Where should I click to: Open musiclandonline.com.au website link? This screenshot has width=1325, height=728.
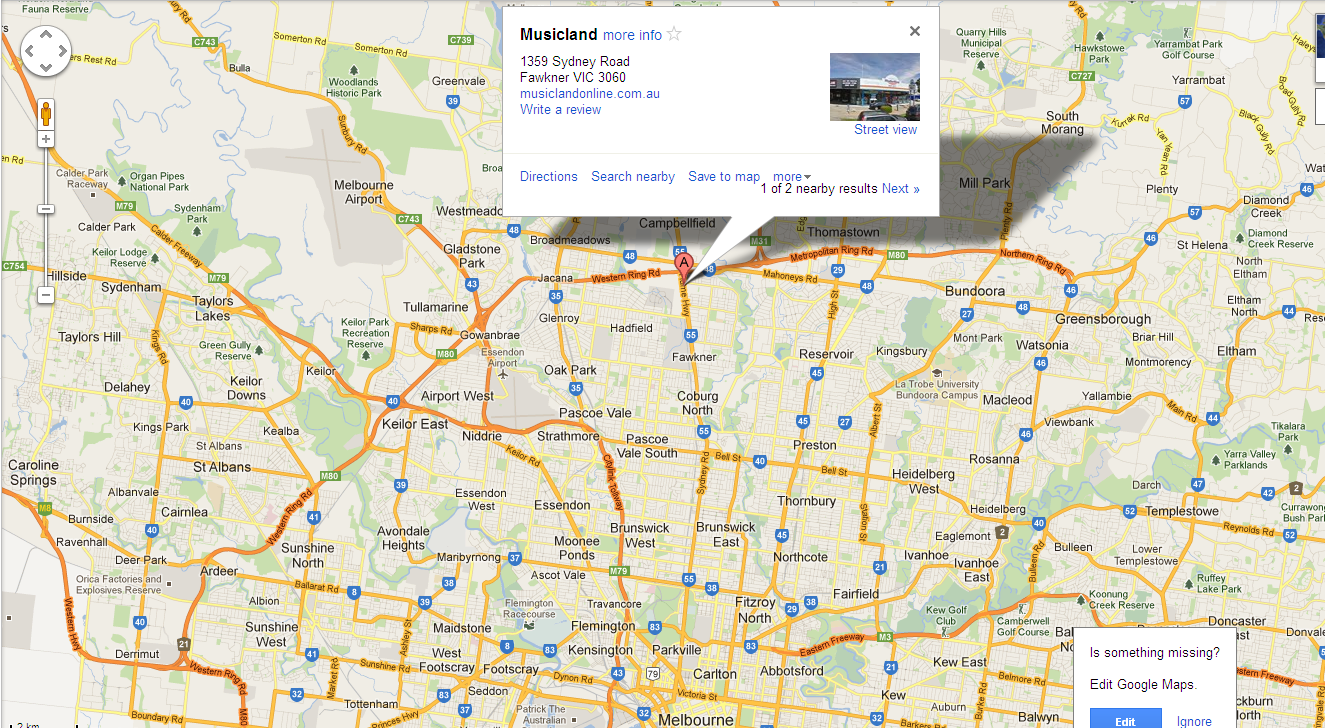click(x=590, y=94)
